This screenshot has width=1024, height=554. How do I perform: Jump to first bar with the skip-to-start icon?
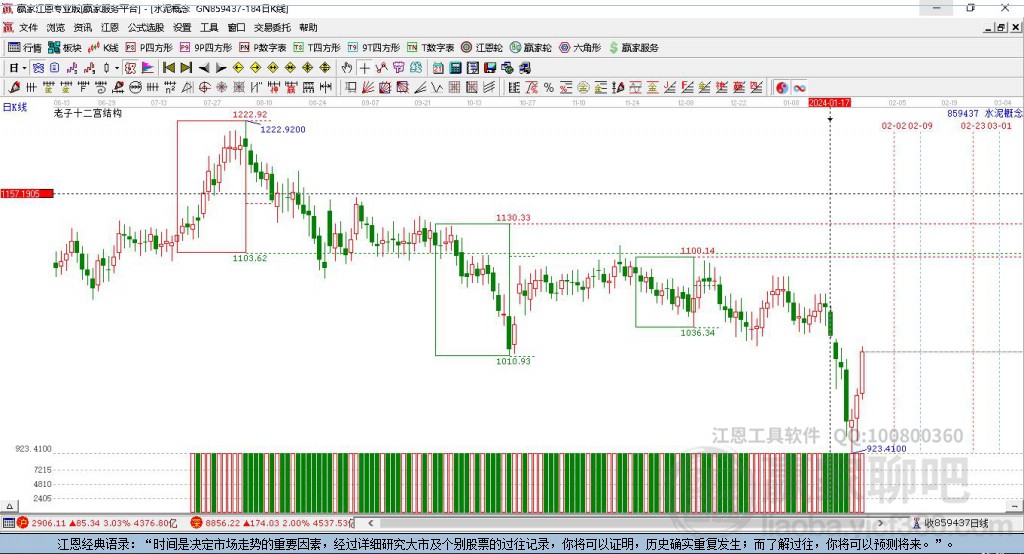tap(168, 68)
